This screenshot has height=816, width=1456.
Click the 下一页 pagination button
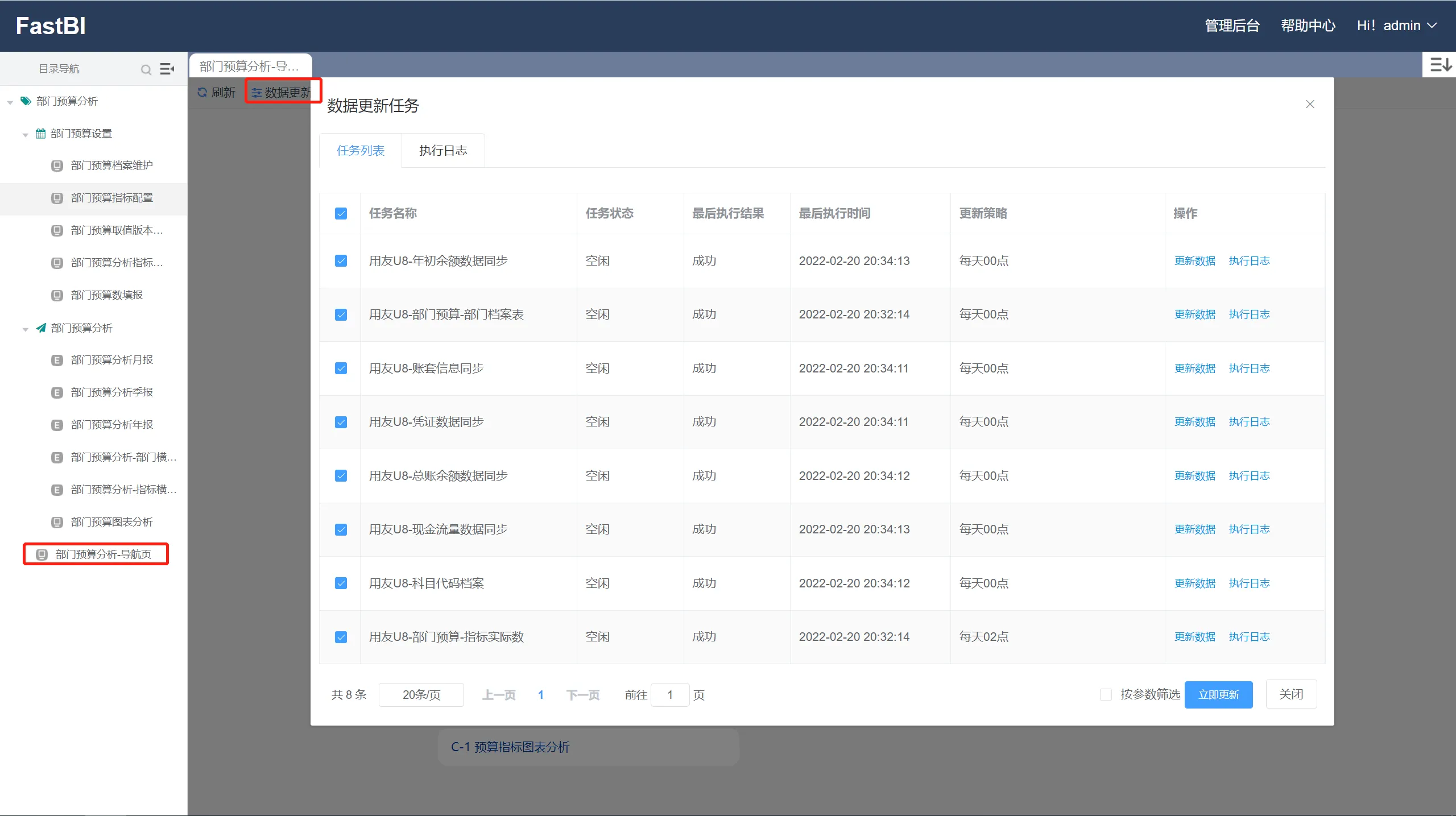pyautogui.click(x=583, y=695)
